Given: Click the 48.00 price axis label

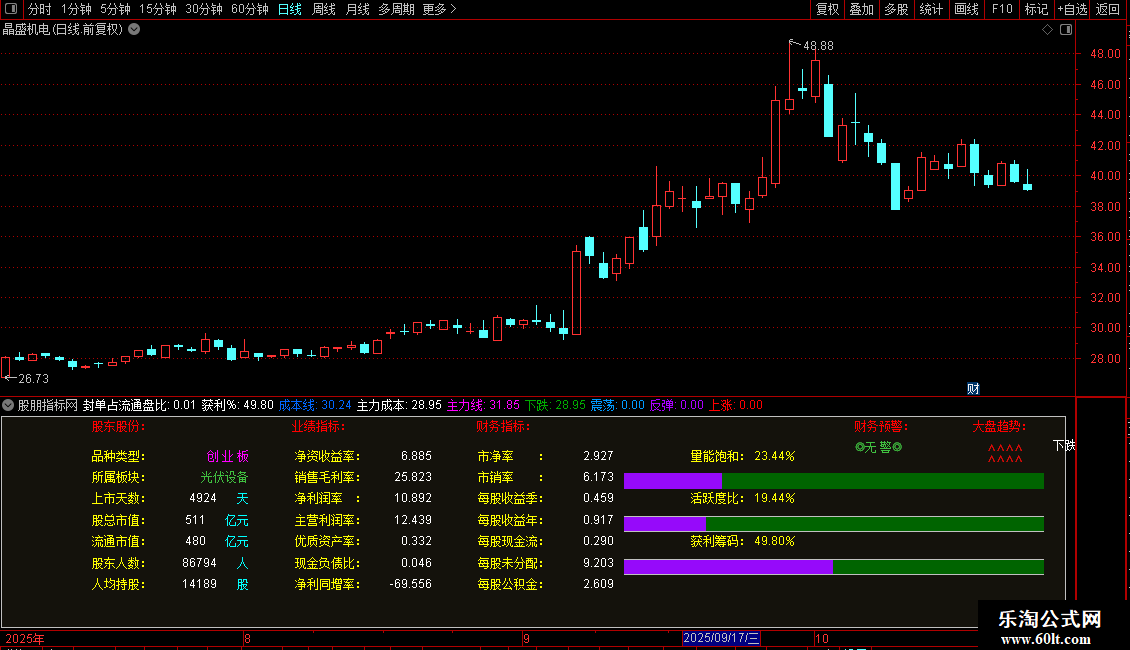Looking at the screenshot, I should (1105, 53).
